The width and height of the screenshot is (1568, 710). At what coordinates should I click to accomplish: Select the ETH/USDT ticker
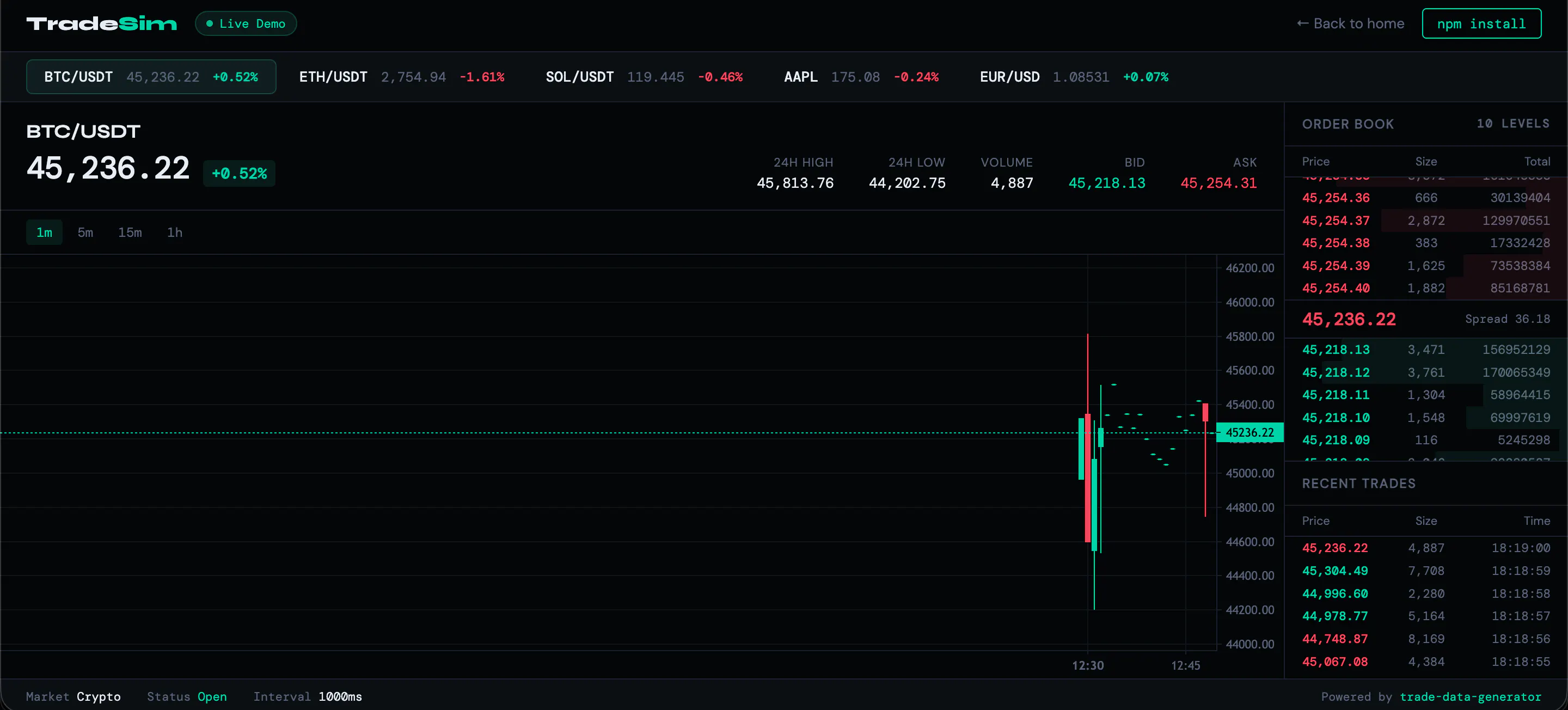click(402, 77)
